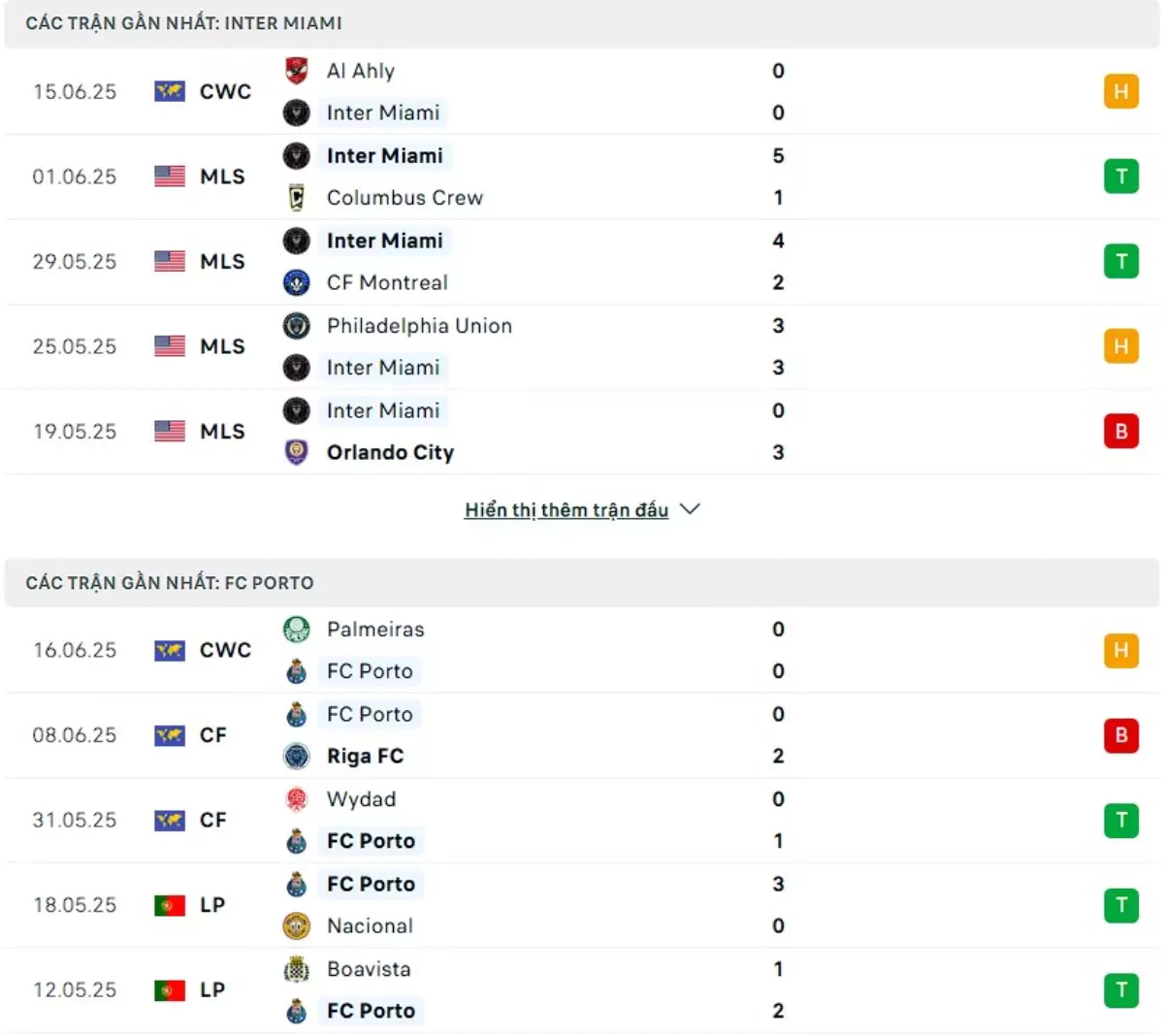Viewport: 1164px width, 1036px height.
Task: Click green T badge for Columbus Crew match
Action: 1121,177
